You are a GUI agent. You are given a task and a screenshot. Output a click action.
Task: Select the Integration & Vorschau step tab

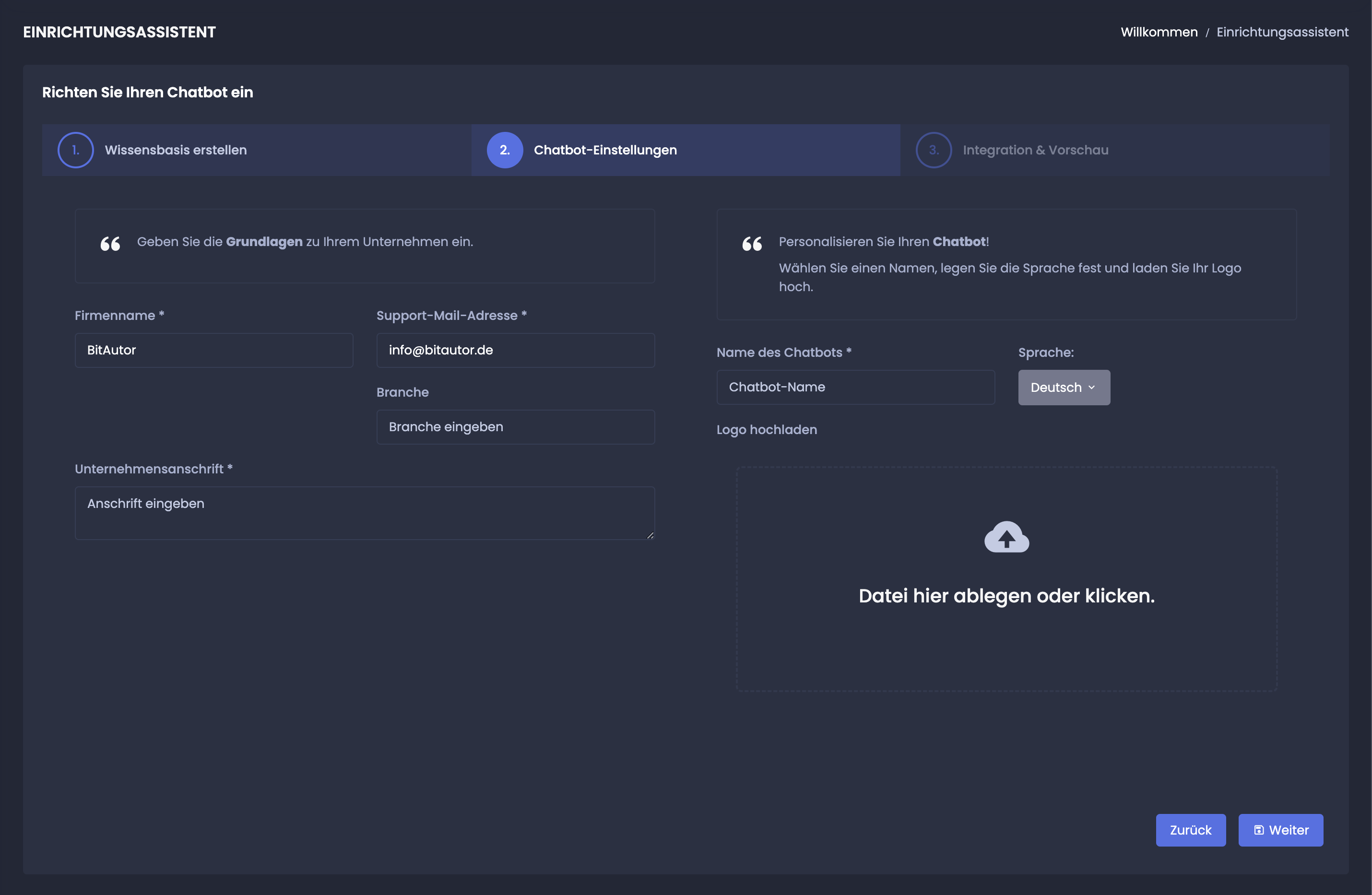click(1035, 150)
